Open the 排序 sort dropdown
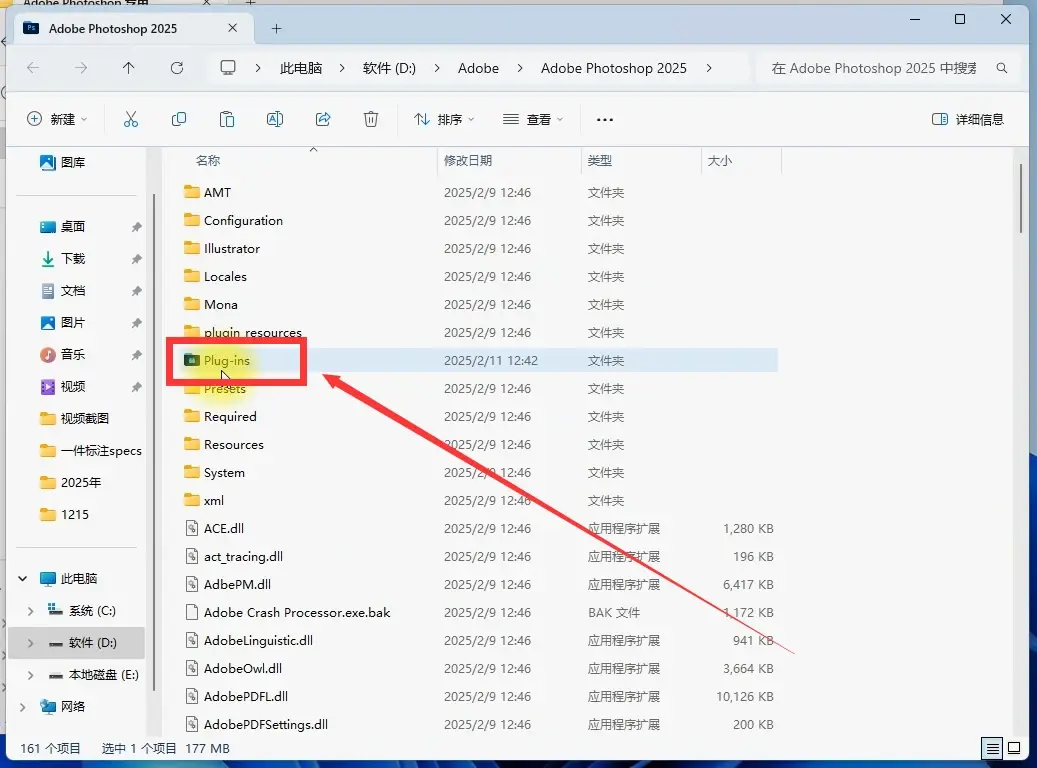Viewport: 1037px width, 768px height. (x=444, y=120)
